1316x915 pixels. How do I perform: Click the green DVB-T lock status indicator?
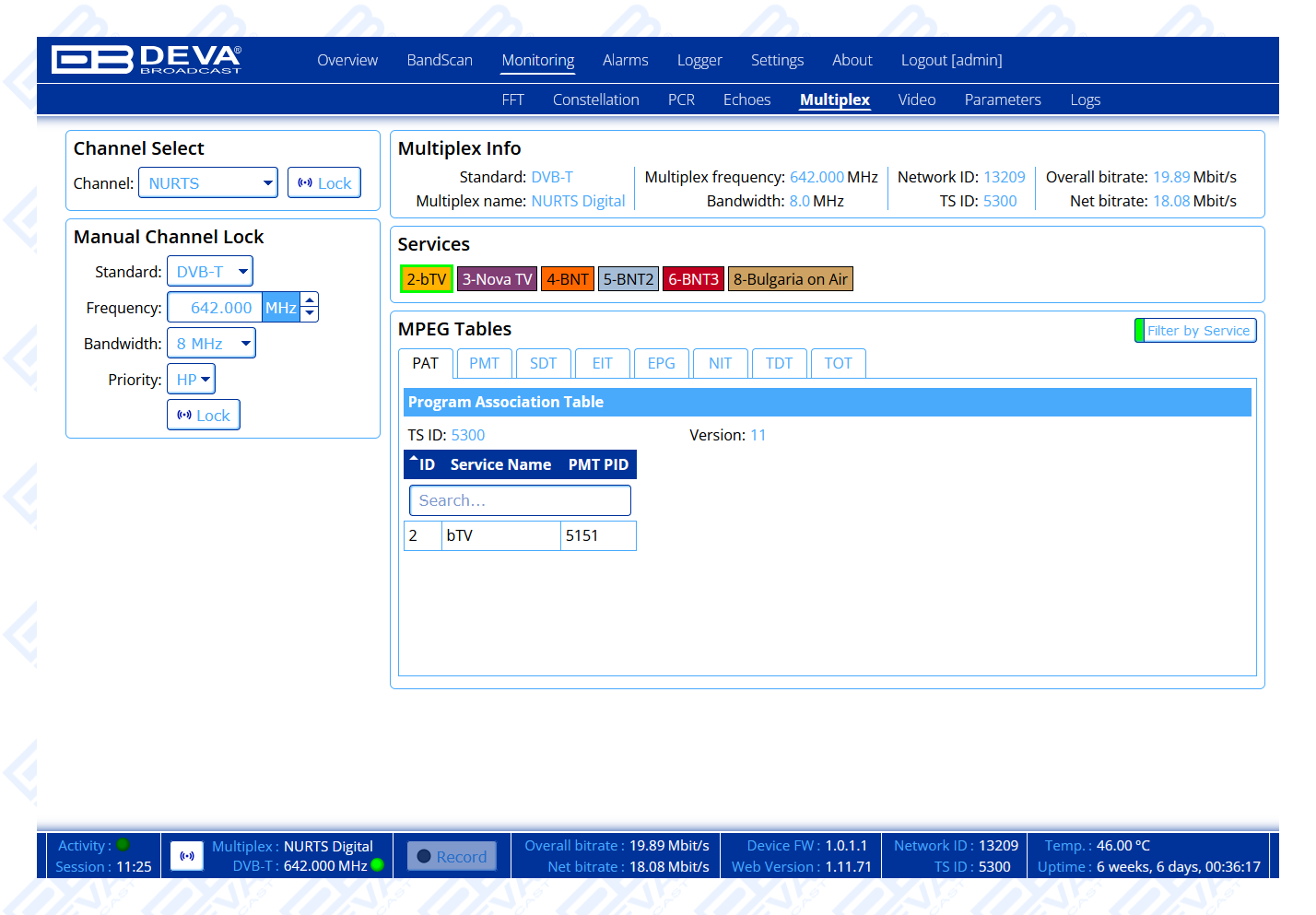point(377,865)
